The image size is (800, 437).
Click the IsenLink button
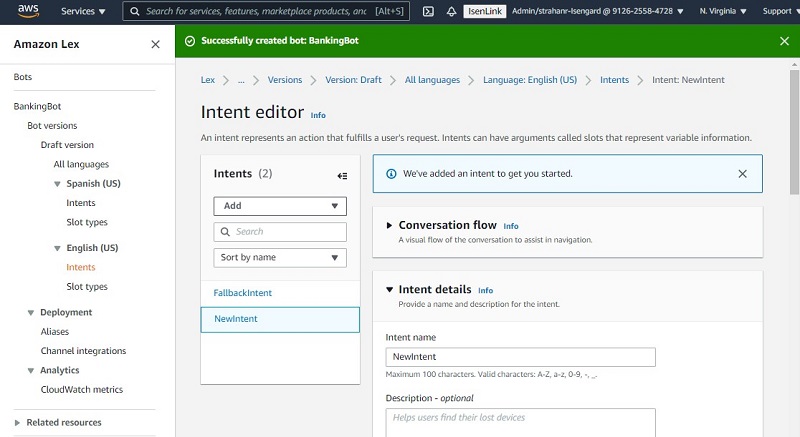(x=485, y=11)
